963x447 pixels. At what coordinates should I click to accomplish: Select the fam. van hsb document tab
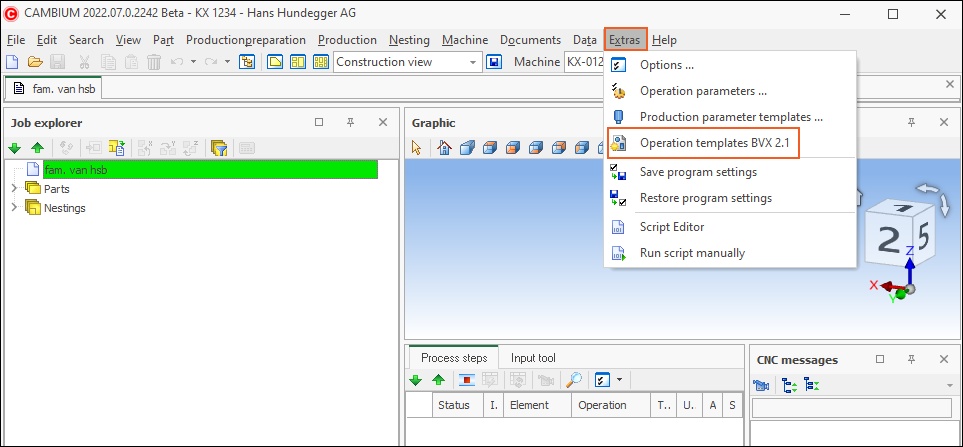55,88
